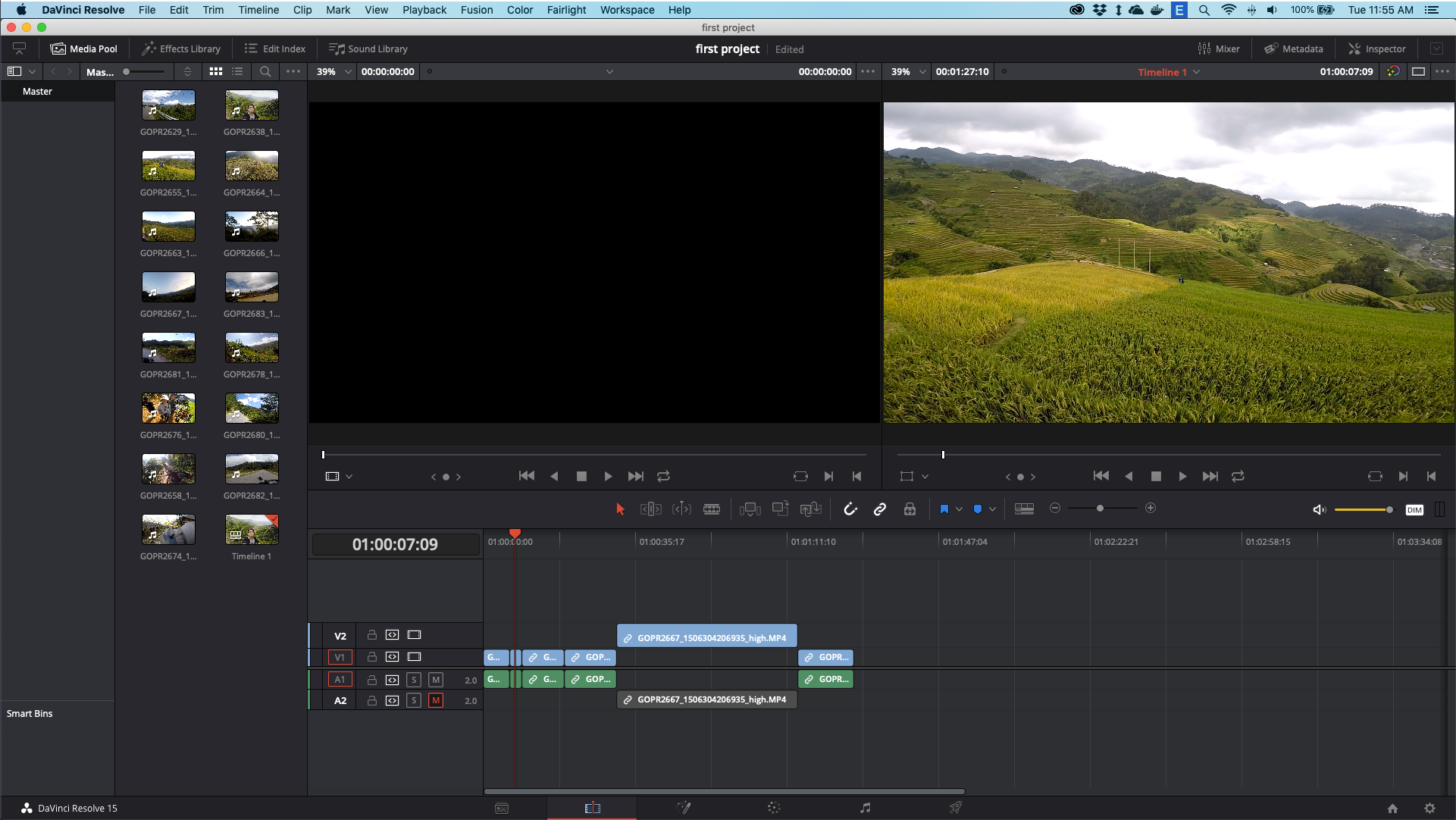Click the position lock icon in toolbar
Viewport: 1456px width, 820px height.
(910, 509)
